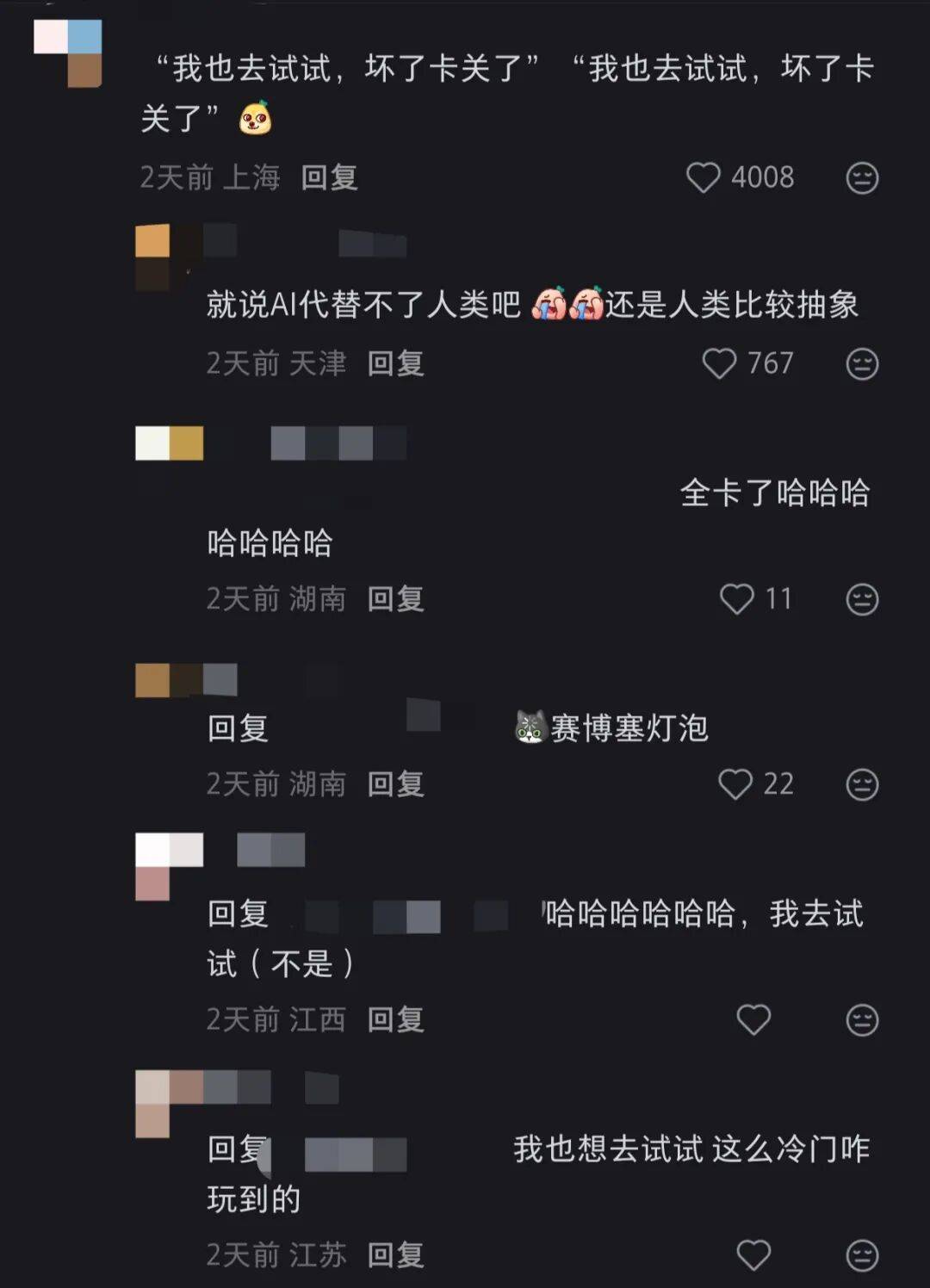Reply to the Jiangsu comment
930x1288 pixels.
click(395, 1254)
